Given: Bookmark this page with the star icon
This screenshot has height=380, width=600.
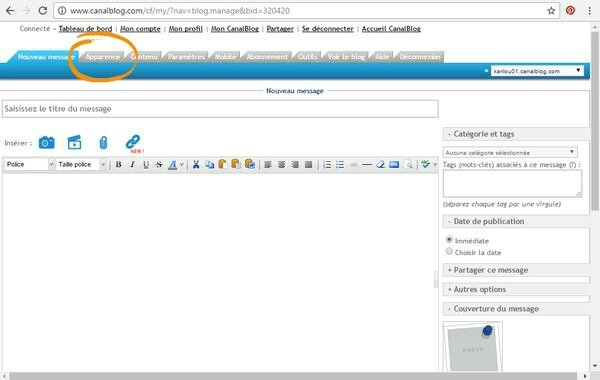Looking at the screenshot, I should click(x=551, y=11).
